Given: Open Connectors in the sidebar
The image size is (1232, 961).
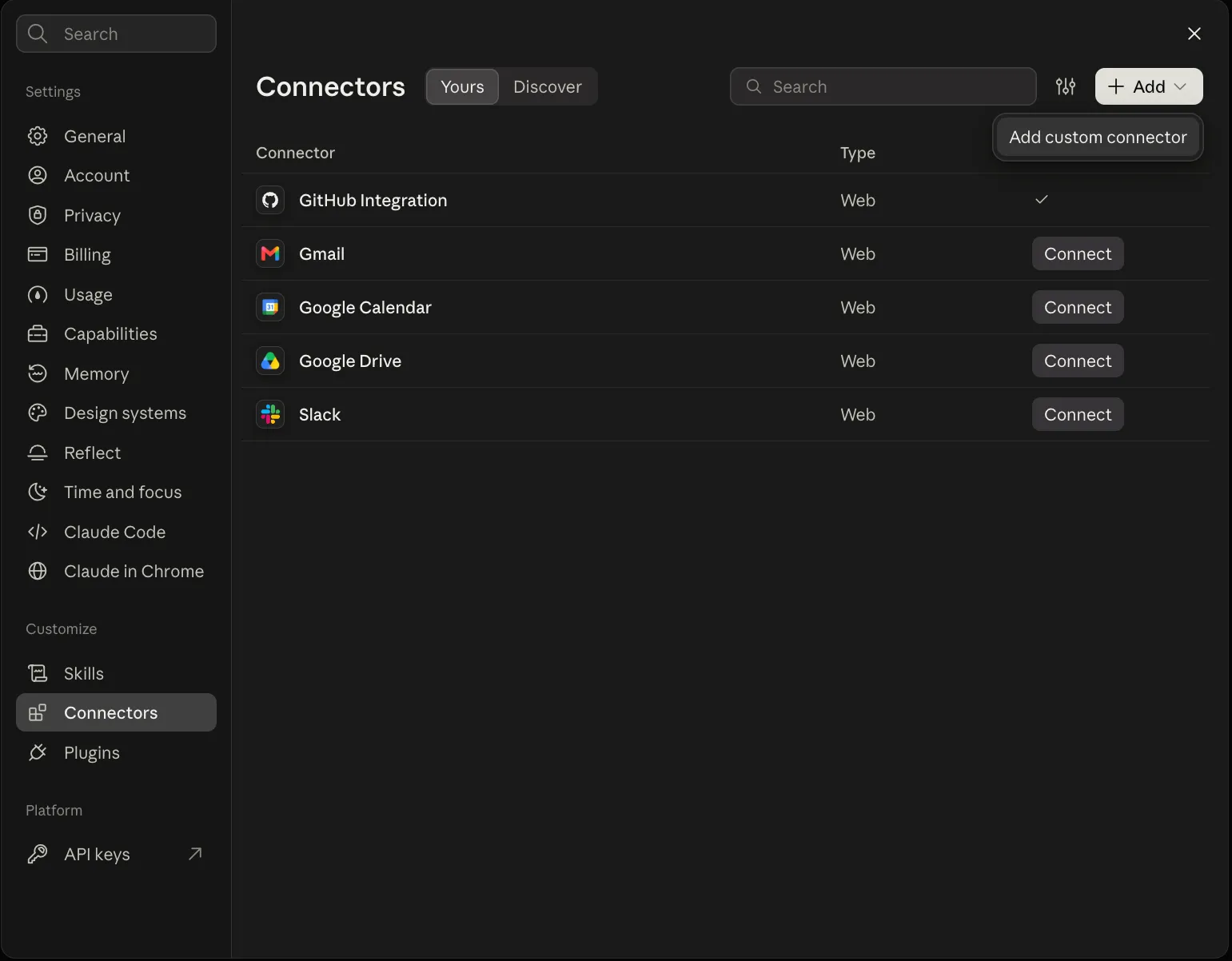Looking at the screenshot, I should tap(116, 712).
